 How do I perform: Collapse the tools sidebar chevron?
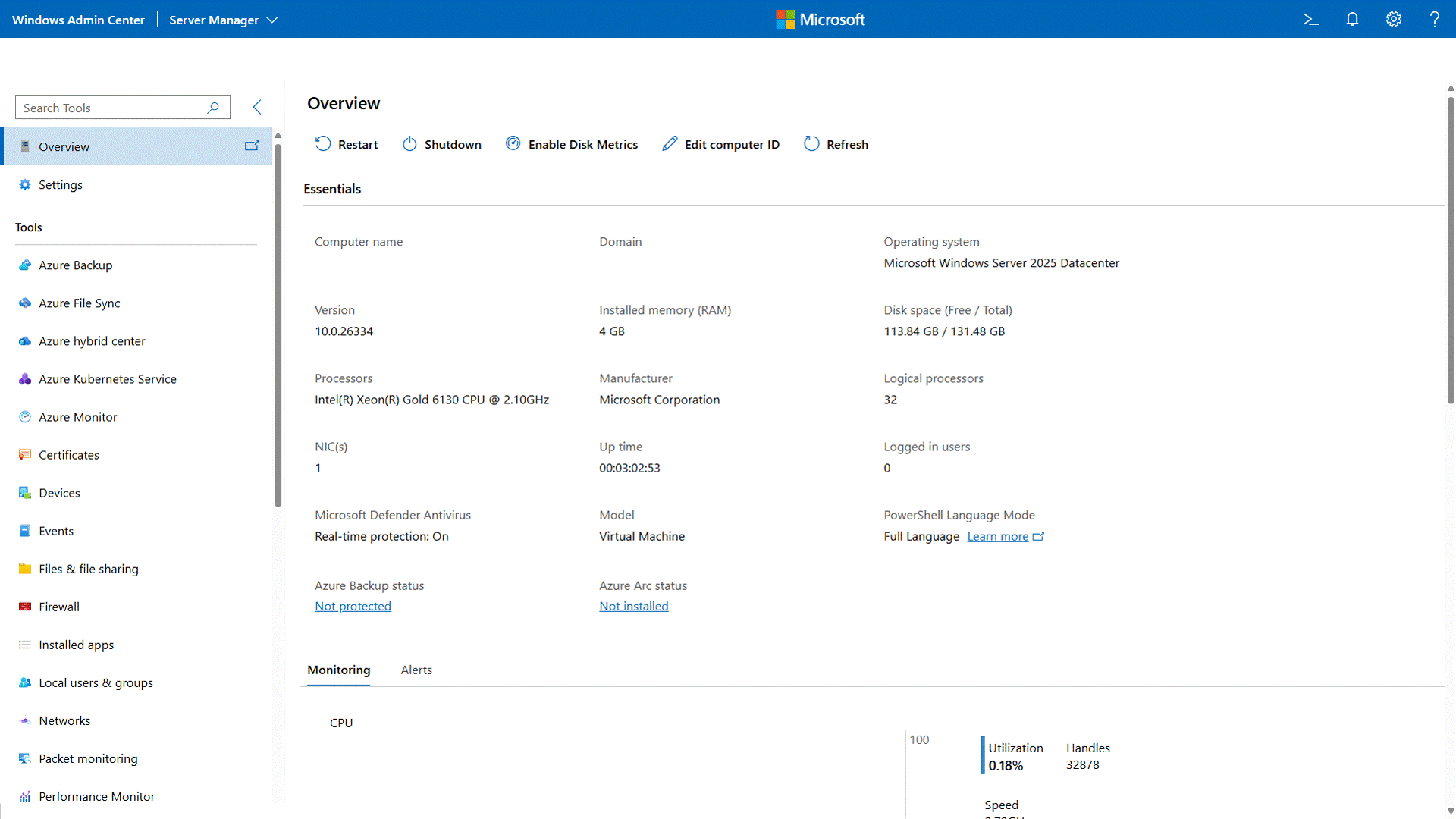click(x=257, y=107)
